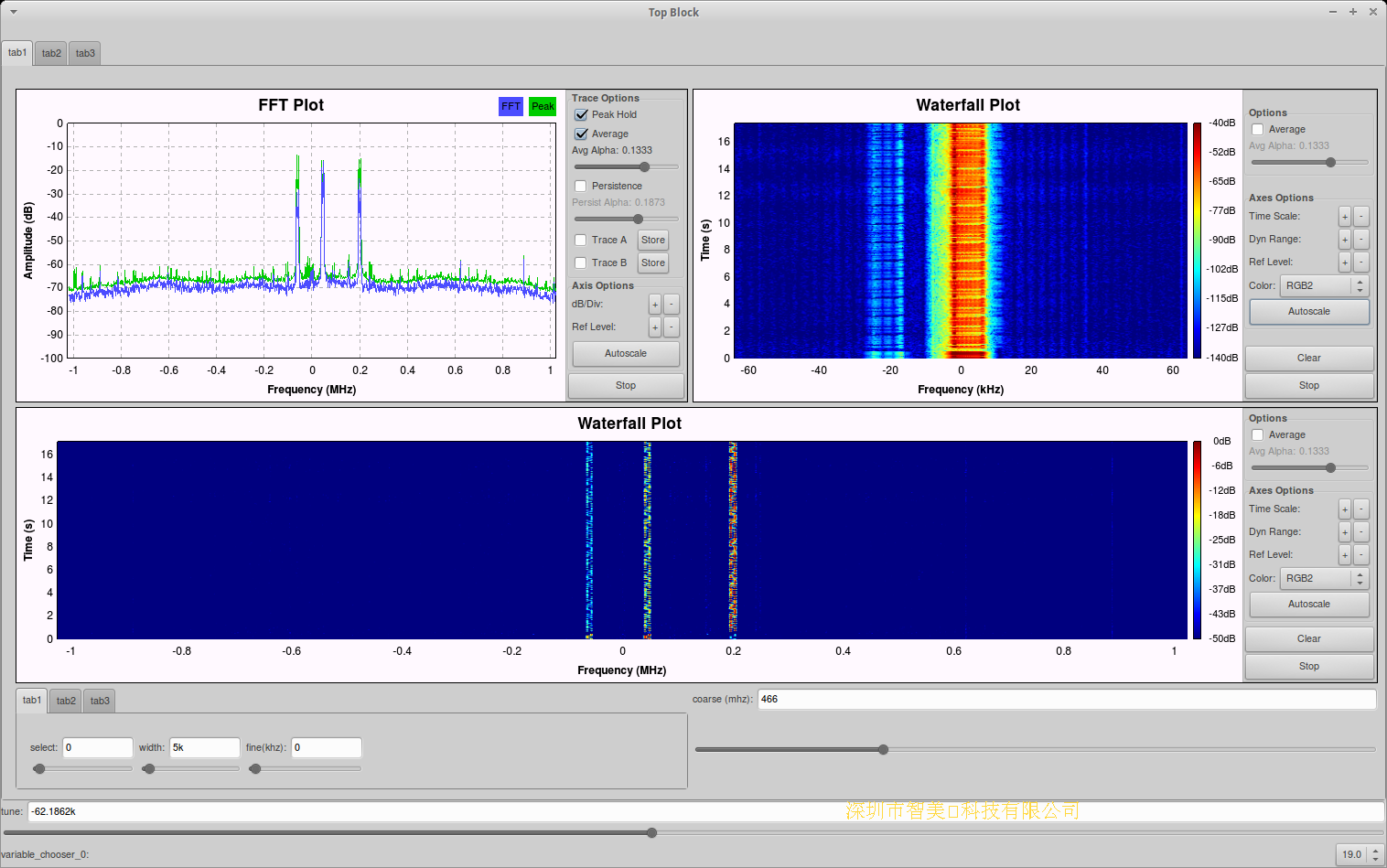
Task: Enable the Persistence checkbox
Action: [581, 187]
